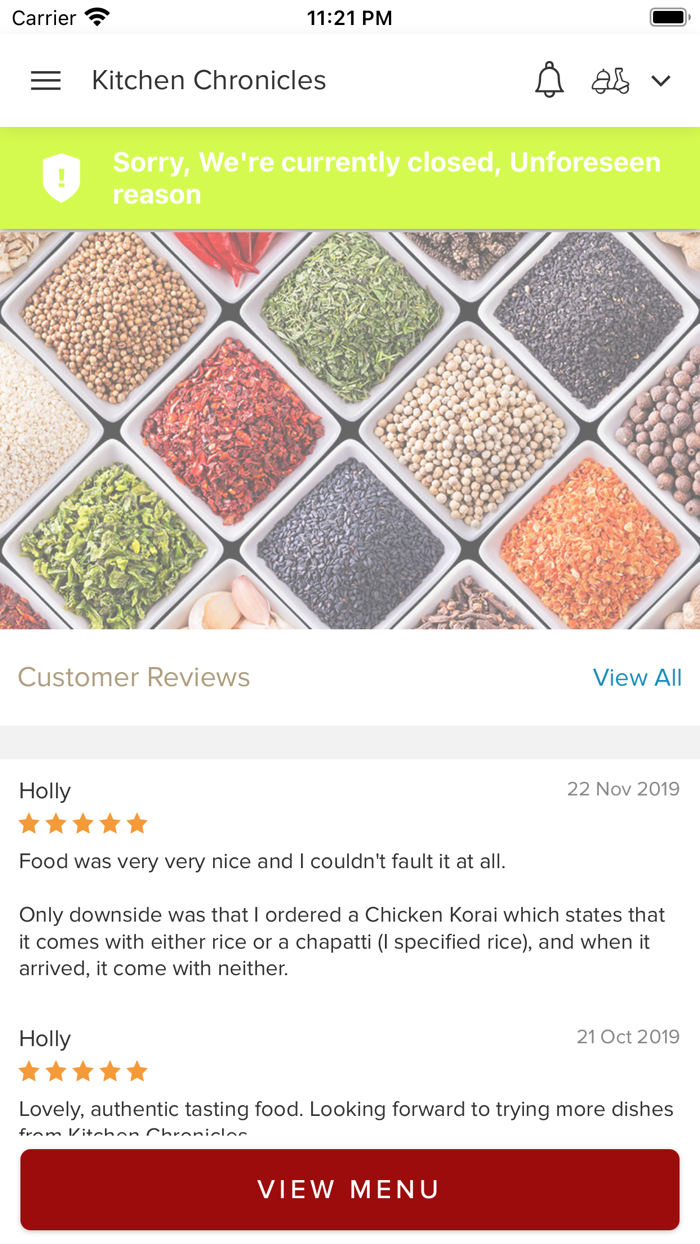
Task: Tap the notification bell icon
Action: click(549, 80)
